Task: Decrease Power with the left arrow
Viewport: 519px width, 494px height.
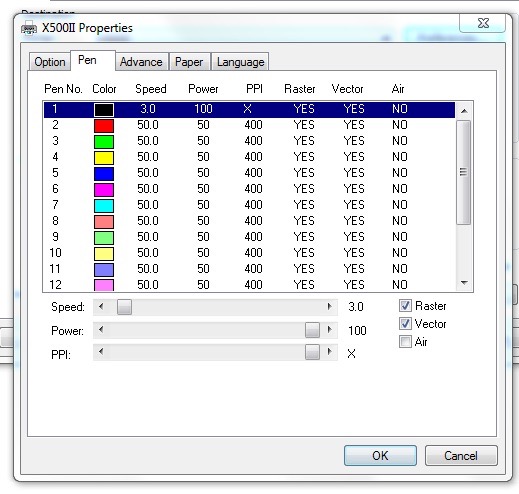Action: (x=101, y=330)
